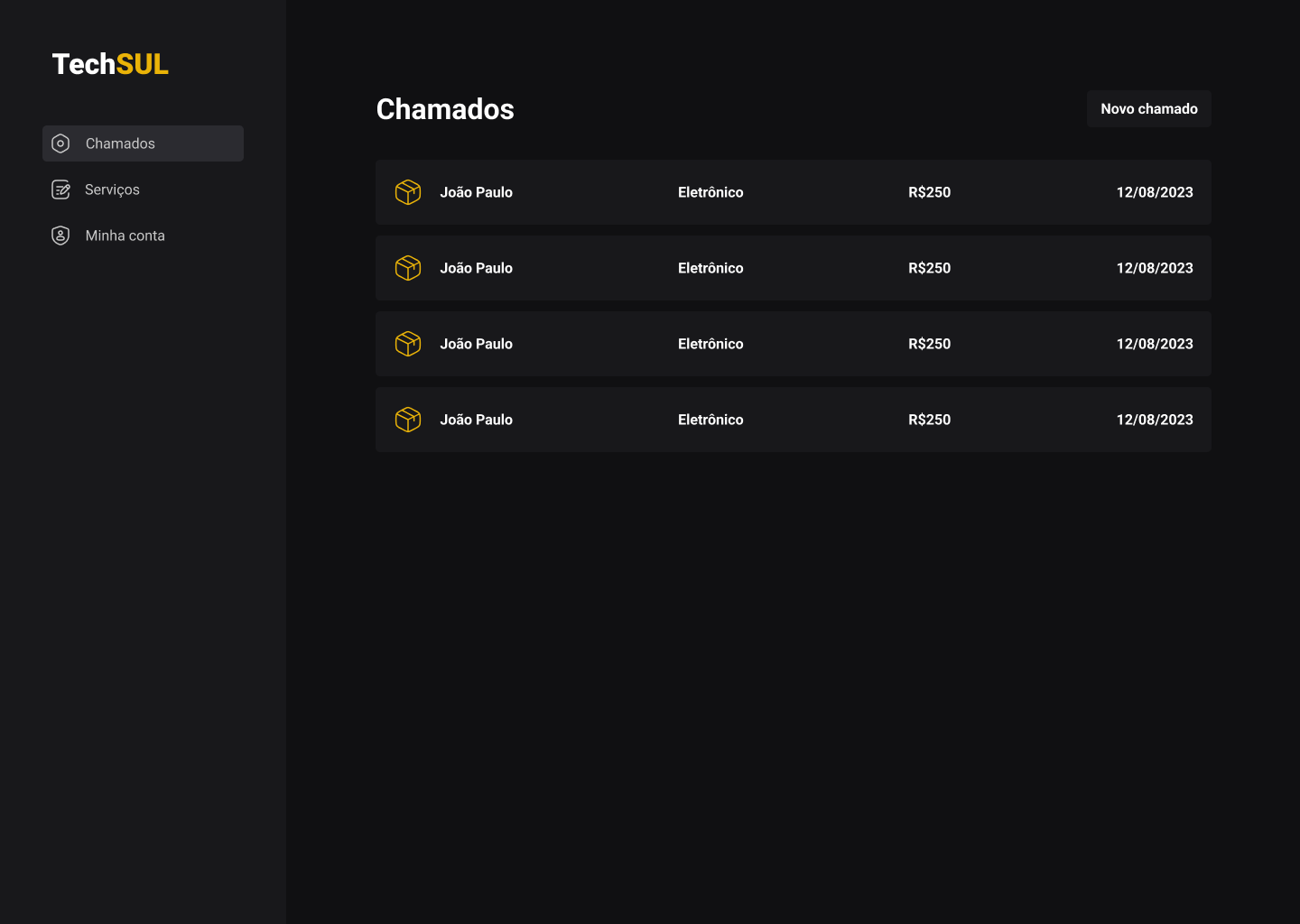This screenshot has width=1300, height=924.
Task: Open the Chamados sidebar menu label
Action: click(x=120, y=143)
